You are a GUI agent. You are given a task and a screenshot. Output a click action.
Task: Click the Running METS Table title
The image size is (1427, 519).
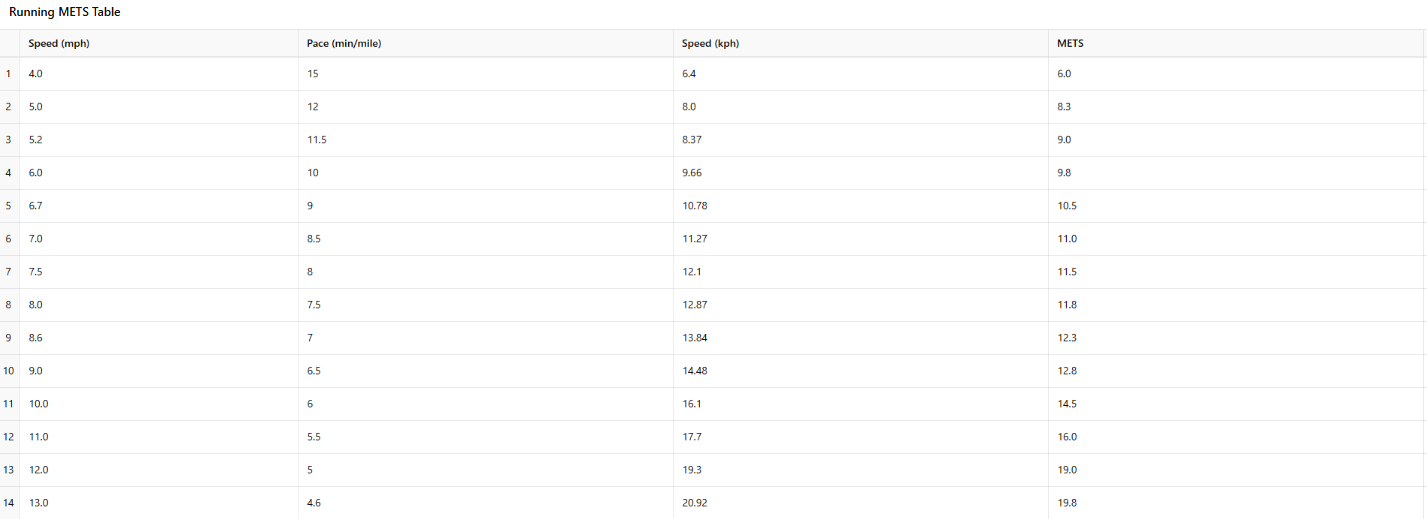(65, 12)
